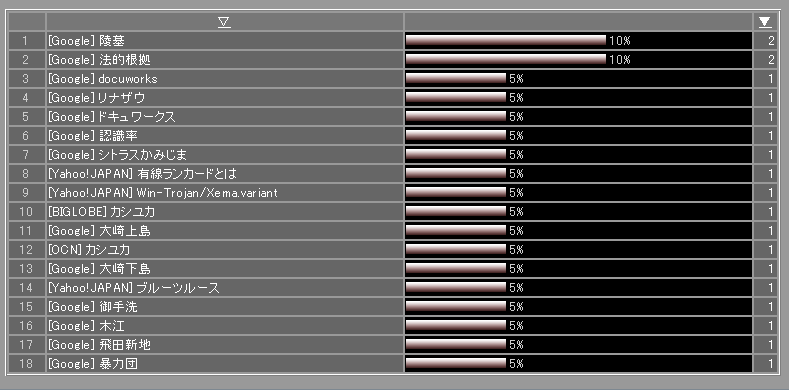Sort by the hollow triangle column header
Image resolution: width=789 pixels, height=391 pixels.
click(x=224, y=22)
